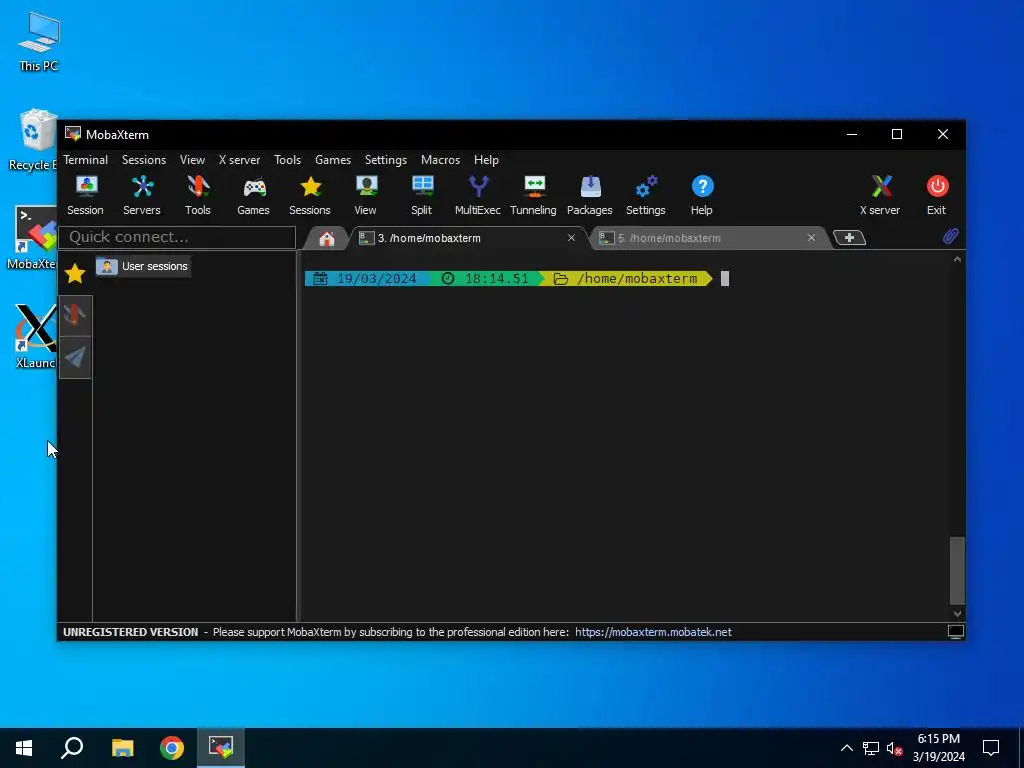Open This PC desktop icon
This screenshot has width=1024, height=768.
coord(39,41)
